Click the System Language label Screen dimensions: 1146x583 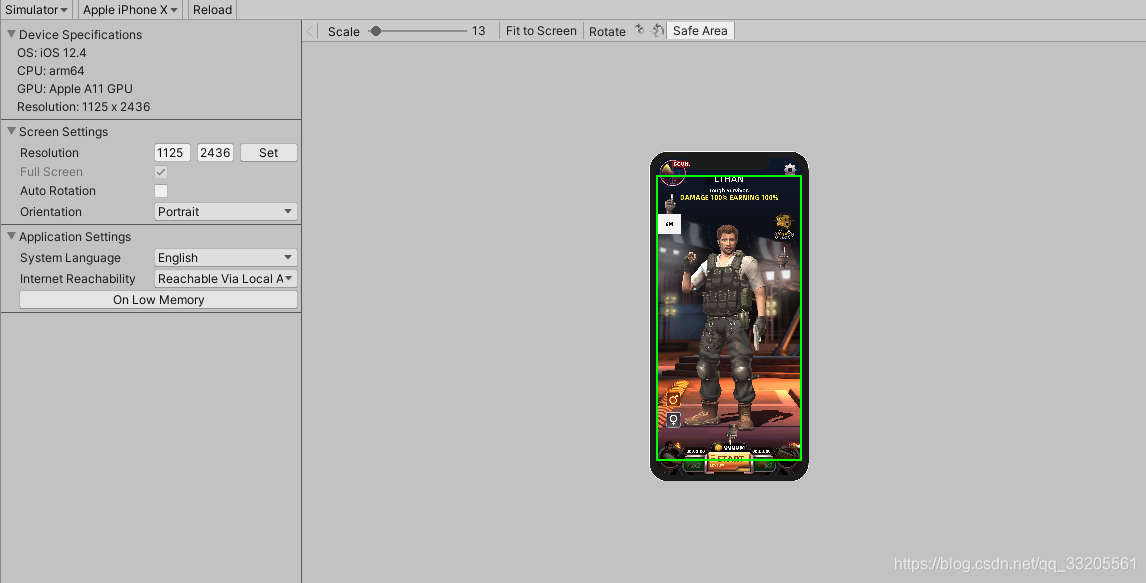click(x=70, y=258)
